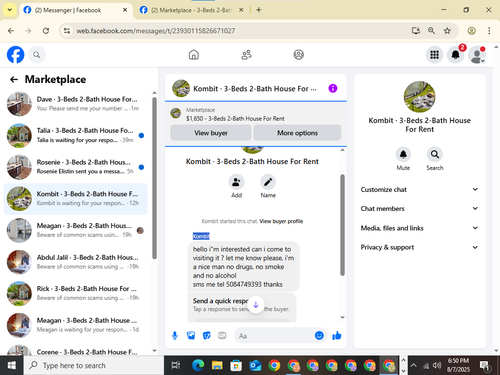The image size is (500, 375).
Task: Reload the browser page
Action: (x=46, y=31)
